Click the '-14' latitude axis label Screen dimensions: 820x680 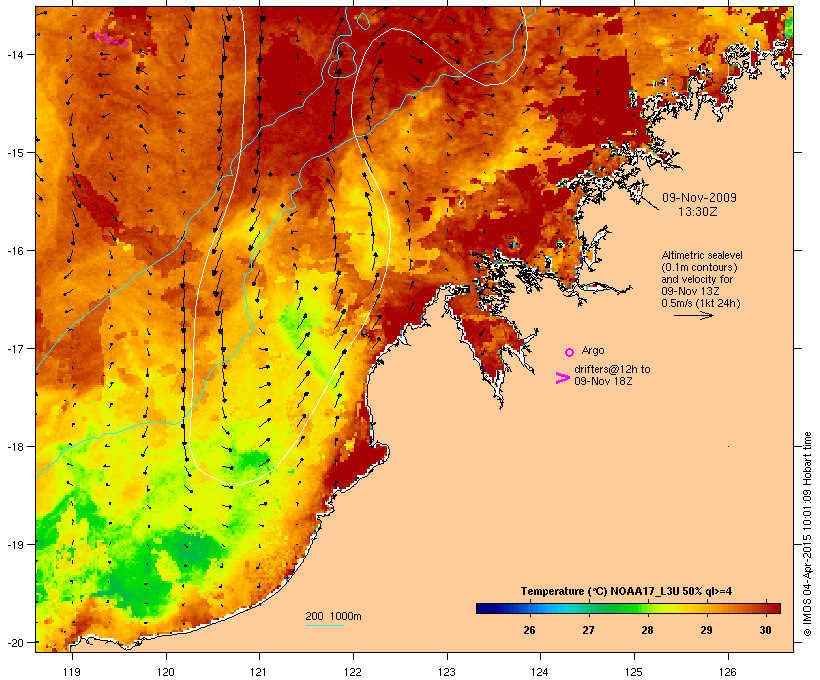click(14, 54)
